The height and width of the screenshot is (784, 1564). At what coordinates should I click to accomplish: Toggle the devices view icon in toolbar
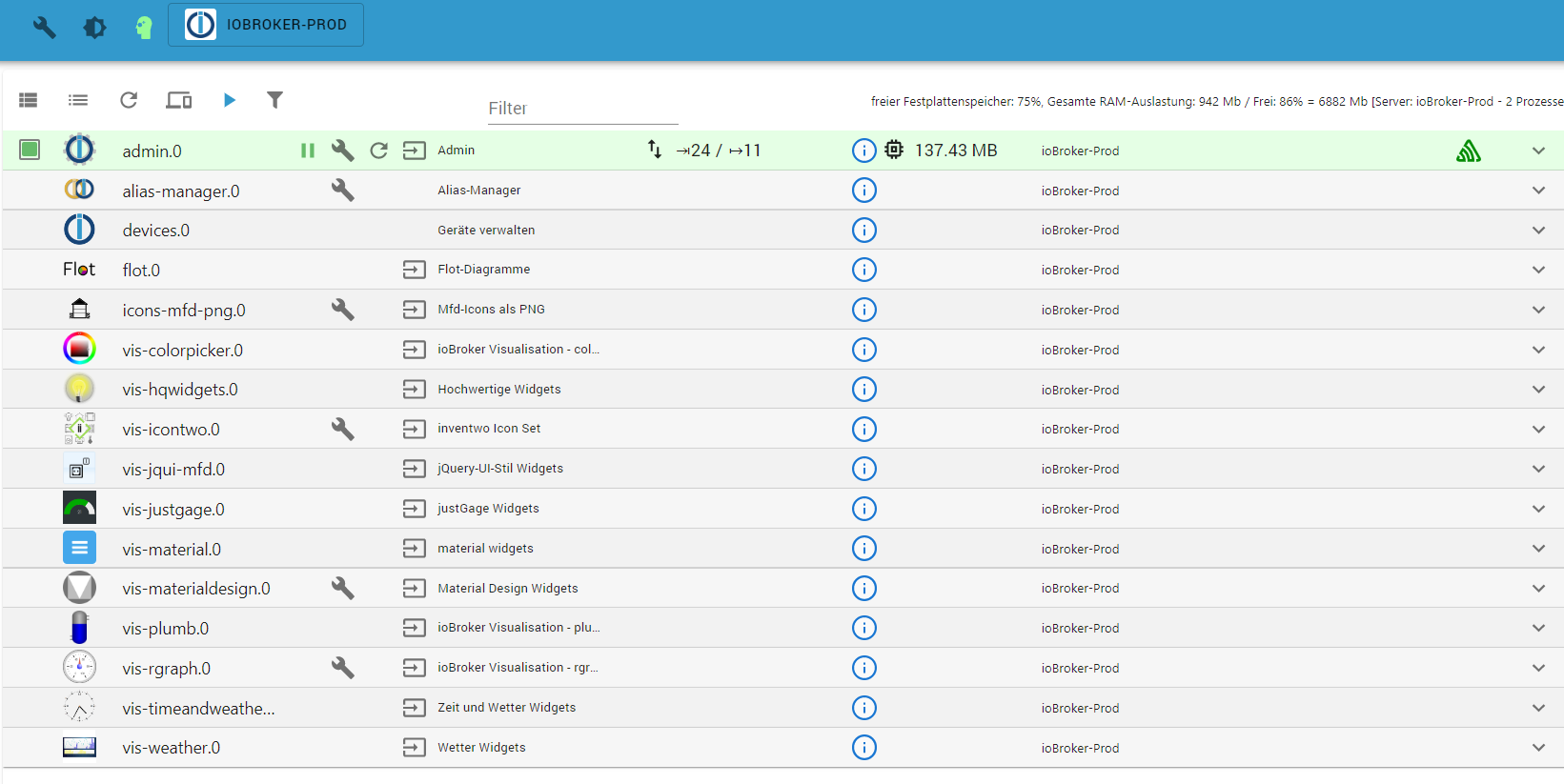pyautogui.click(x=179, y=100)
